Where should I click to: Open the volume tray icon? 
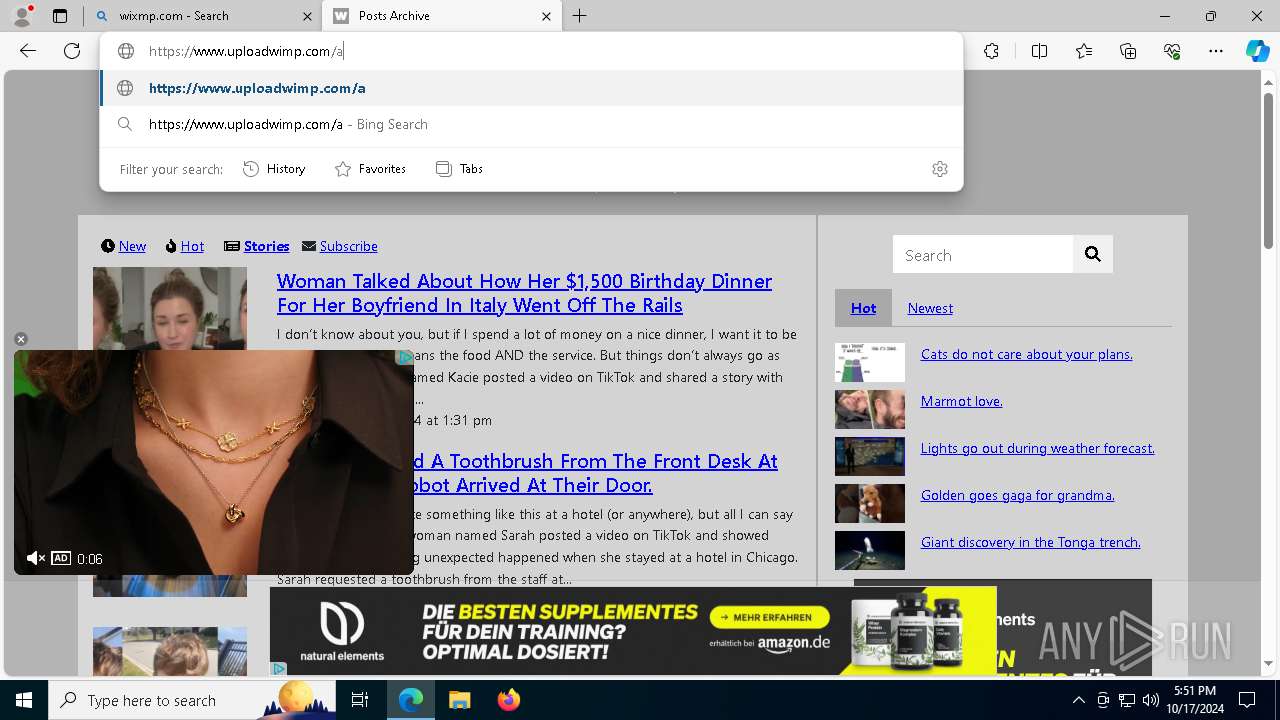pyautogui.click(x=1150, y=700)
